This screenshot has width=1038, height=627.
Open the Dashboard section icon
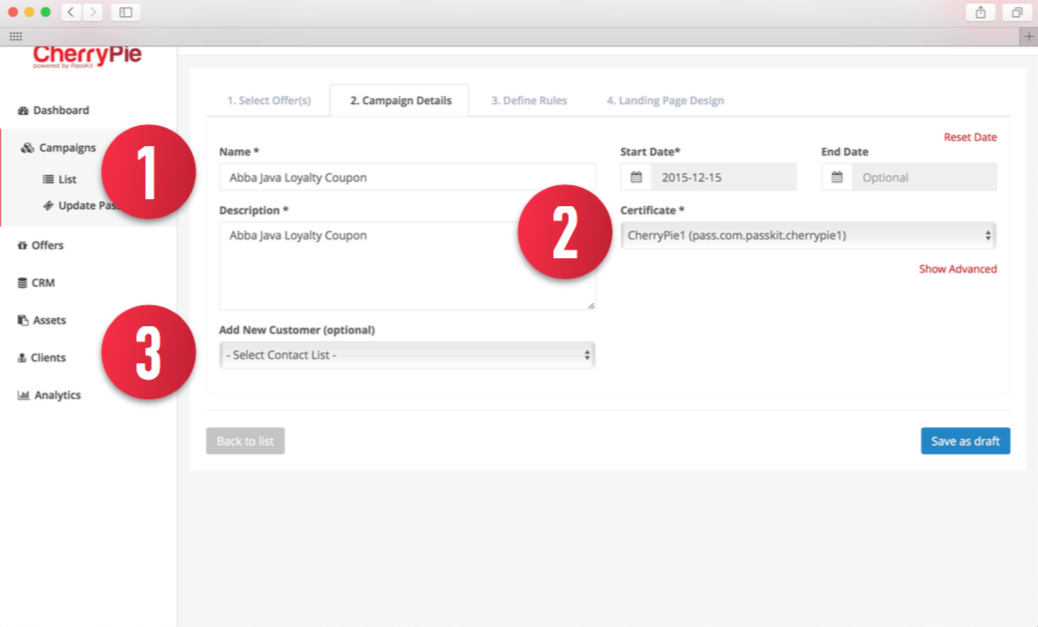[23, 111]
